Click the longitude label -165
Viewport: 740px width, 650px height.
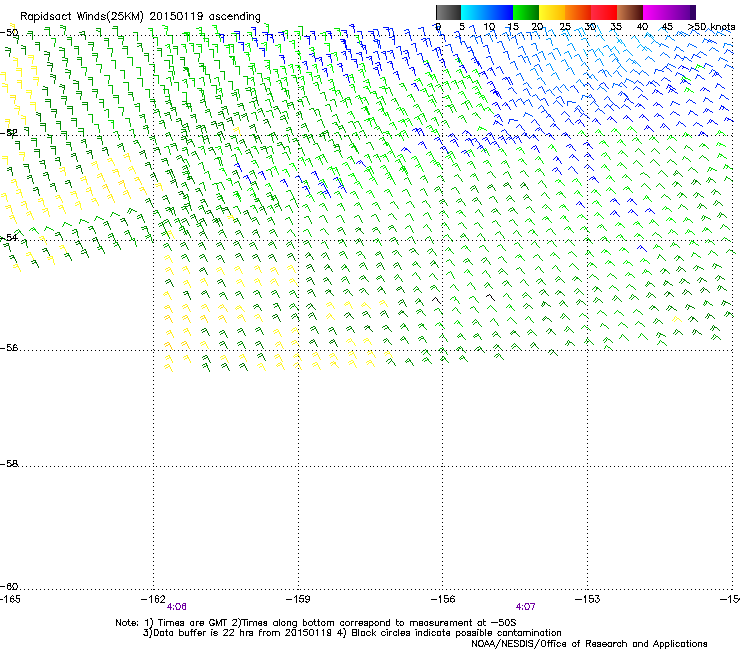[10, 599]
